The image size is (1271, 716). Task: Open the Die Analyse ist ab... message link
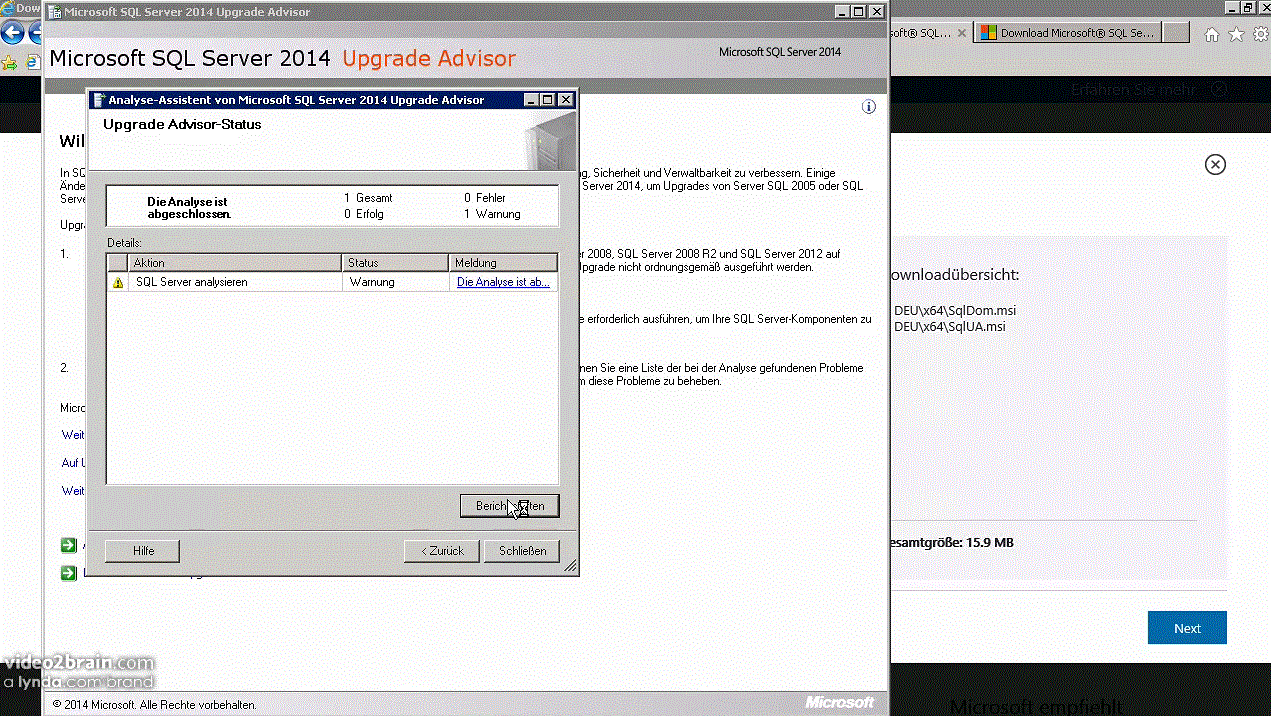(503, 283)
